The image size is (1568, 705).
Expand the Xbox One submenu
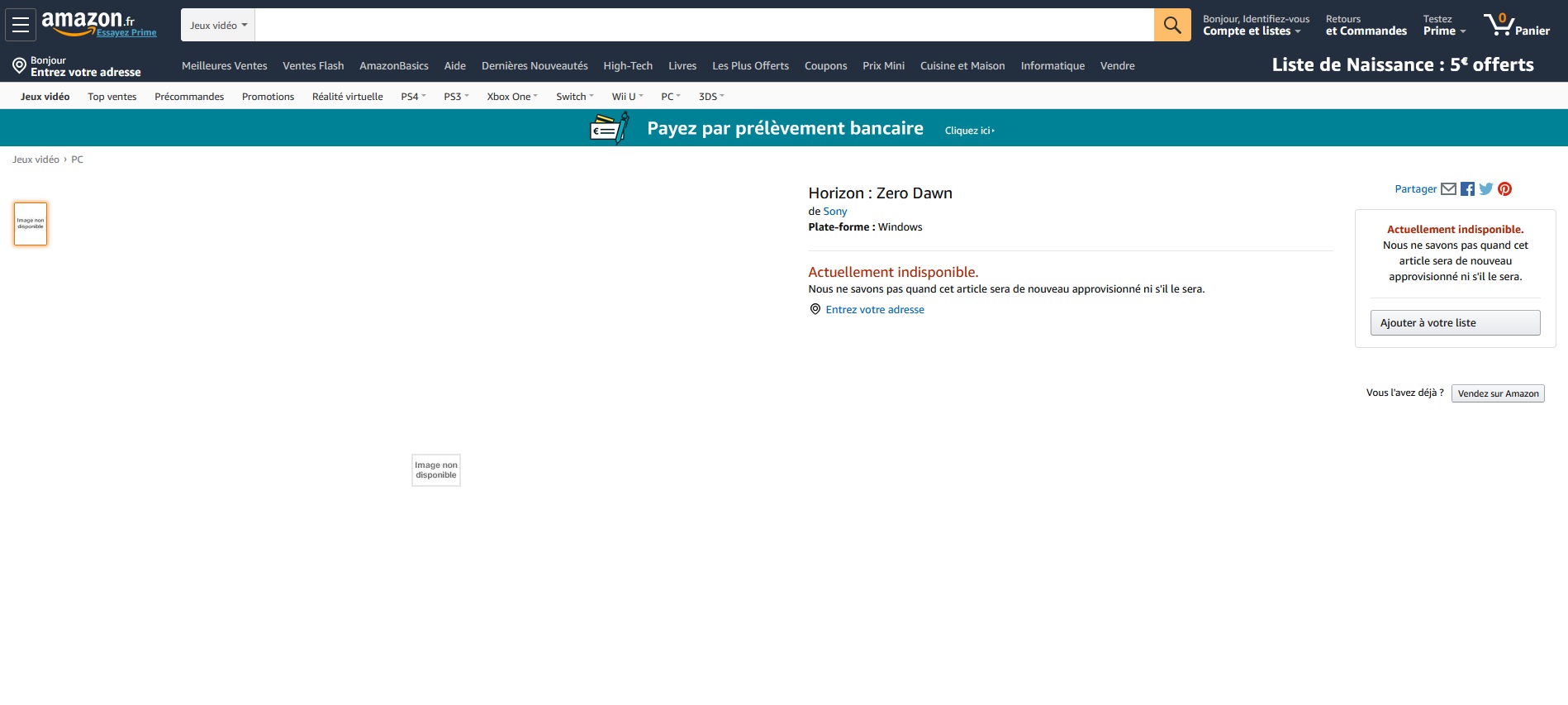pyautogui.click(x=511, y=97)
